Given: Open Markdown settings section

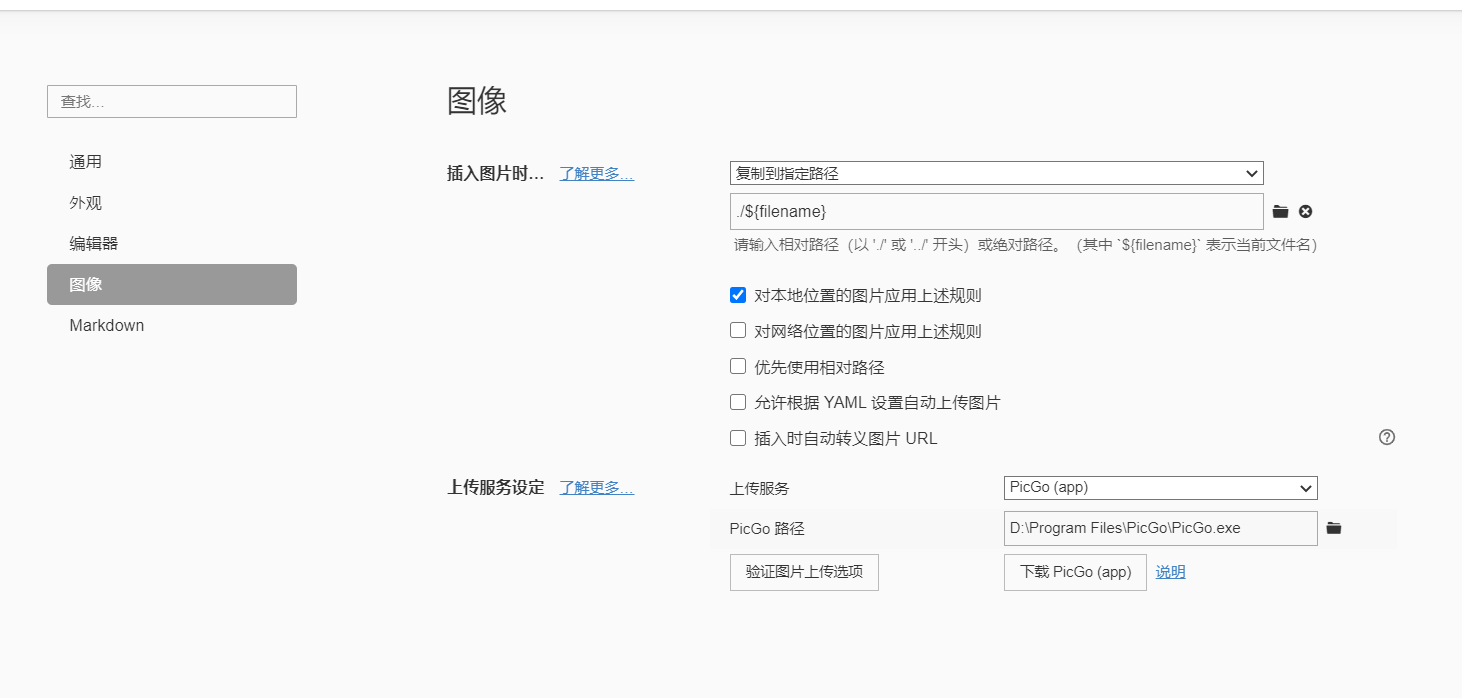Looking at the screenshot, I should (x=172, y=325).
